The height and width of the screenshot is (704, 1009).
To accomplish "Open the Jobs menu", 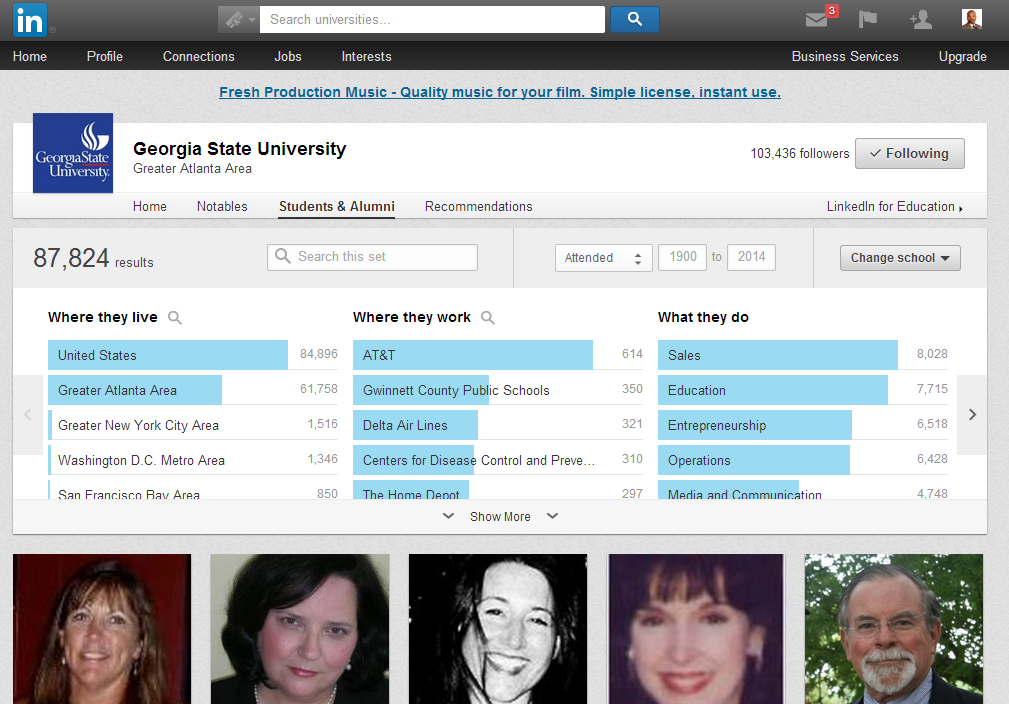I will click(288, 57).
